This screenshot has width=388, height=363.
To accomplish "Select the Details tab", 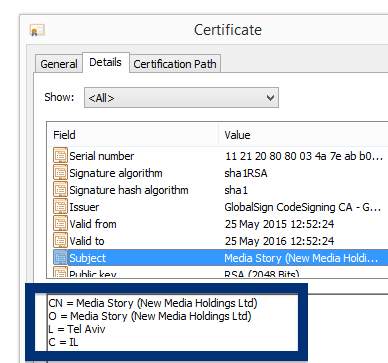I will point(106,62).
